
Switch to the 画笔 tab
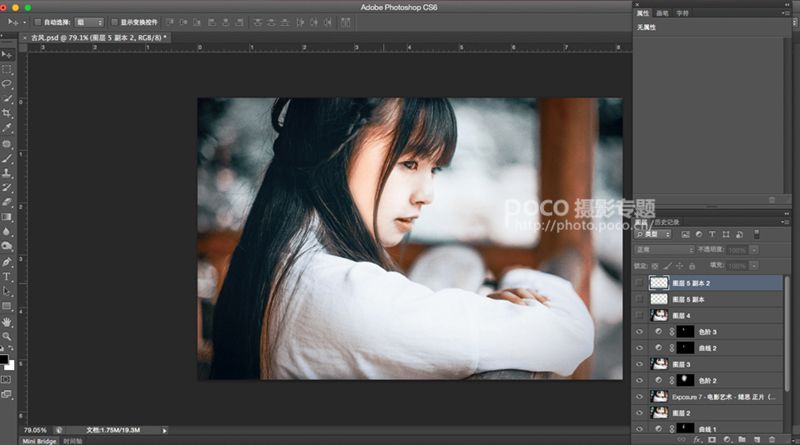pyautogui.click(x=662, y=13)
